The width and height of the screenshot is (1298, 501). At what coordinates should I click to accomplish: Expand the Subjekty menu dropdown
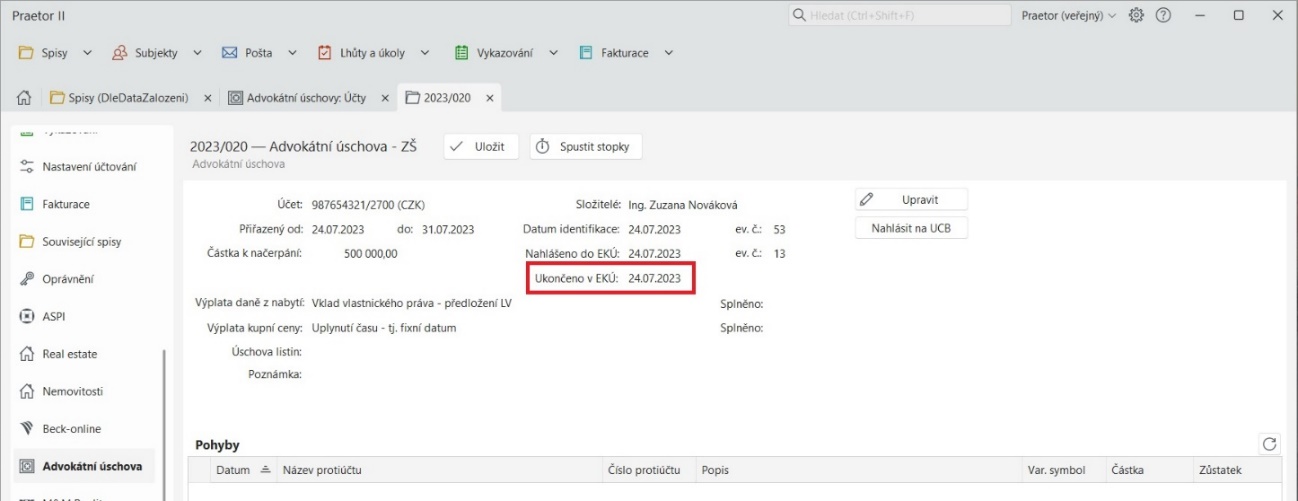[157, 52]
